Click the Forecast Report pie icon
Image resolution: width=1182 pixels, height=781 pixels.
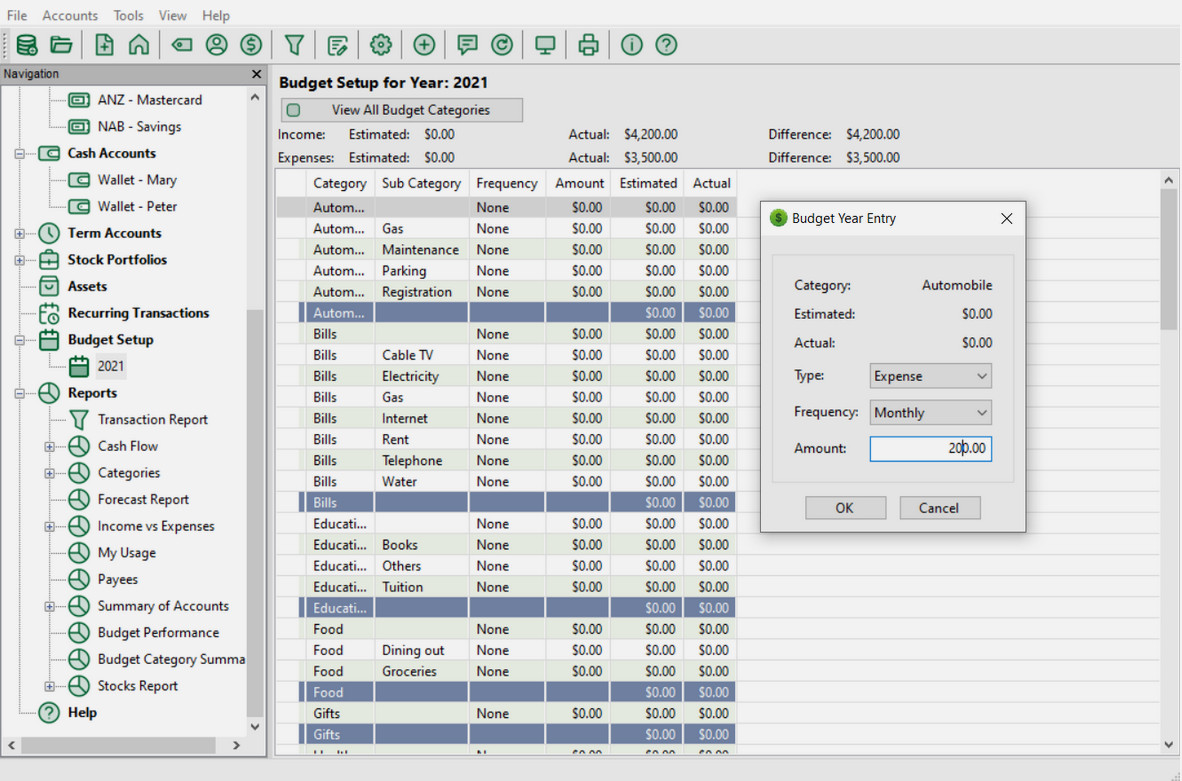(x=79, y=499)
